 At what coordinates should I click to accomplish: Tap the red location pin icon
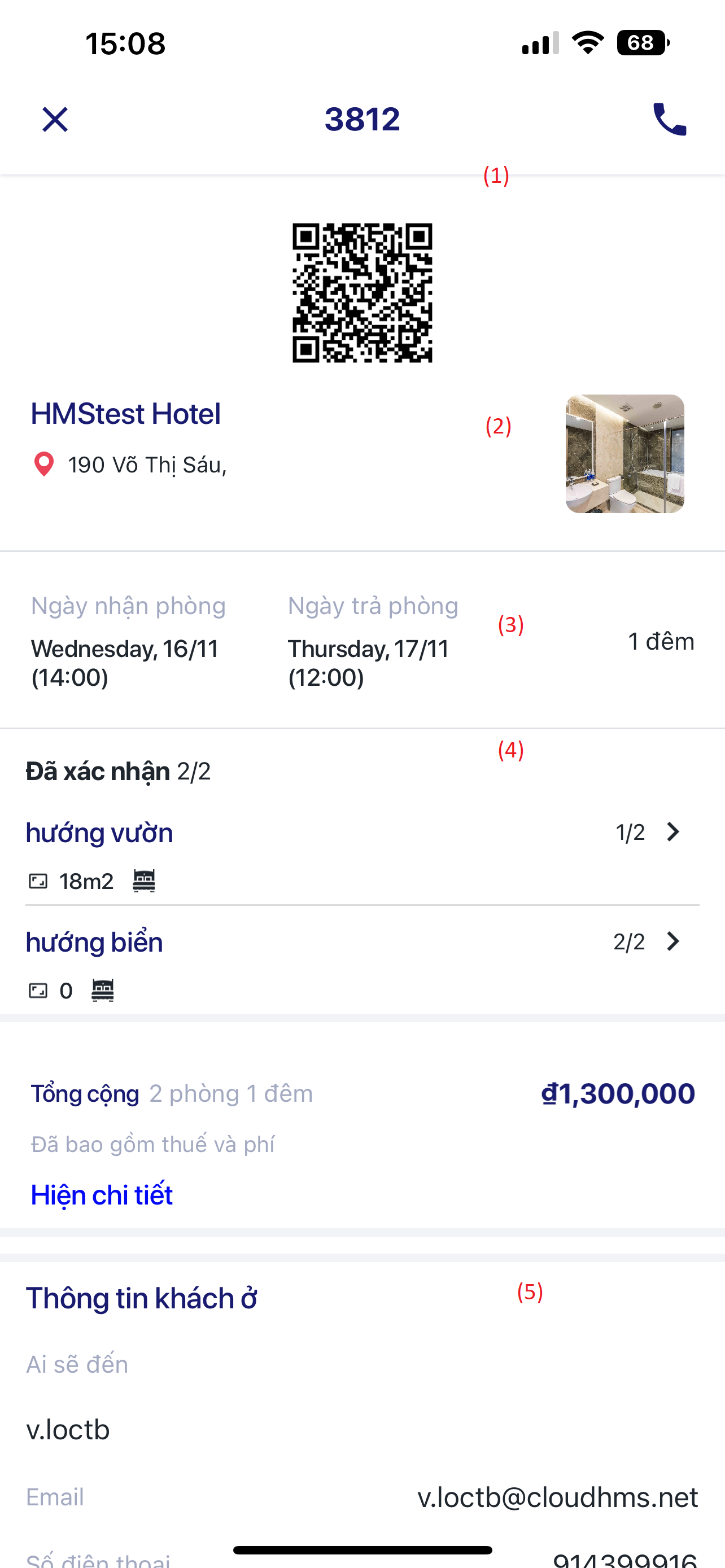[44, 465]
